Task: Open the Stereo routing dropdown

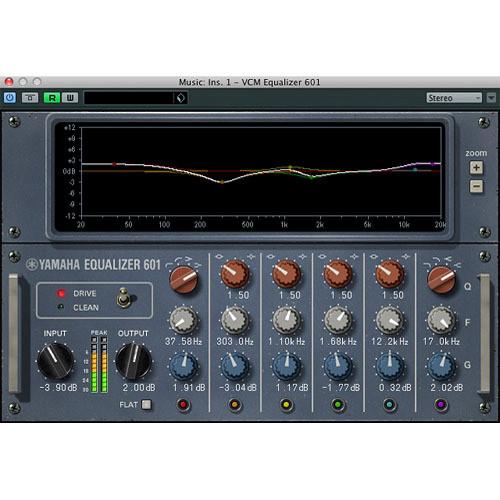Action: (x=454, y=98)
